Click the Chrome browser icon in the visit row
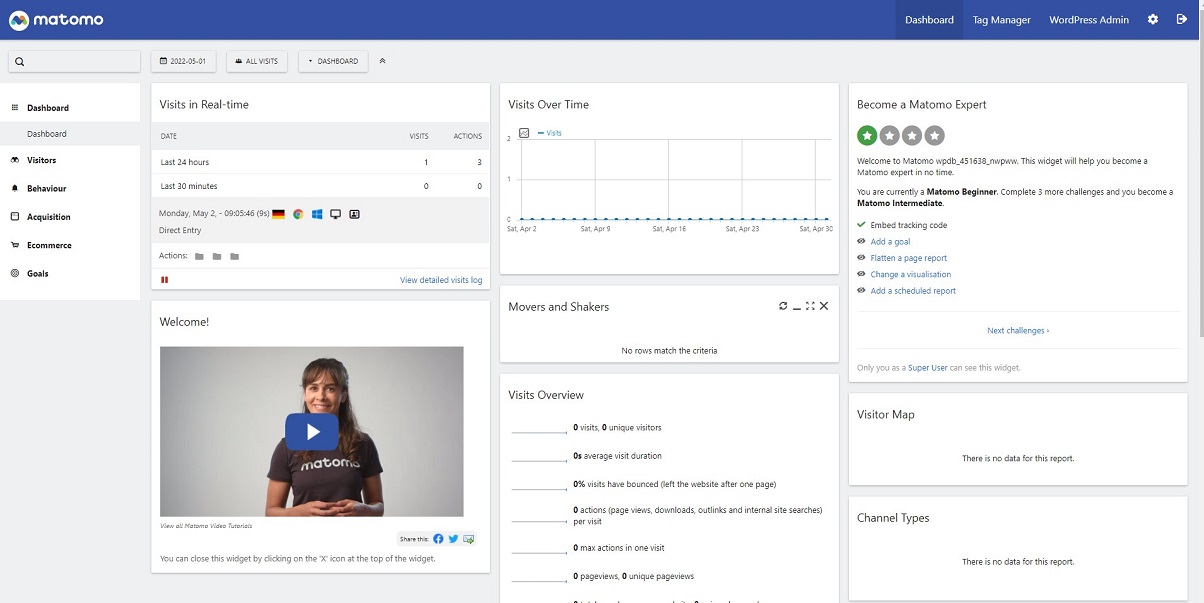The height and width of the screenshot is (603, 1204). click(298, 214)
